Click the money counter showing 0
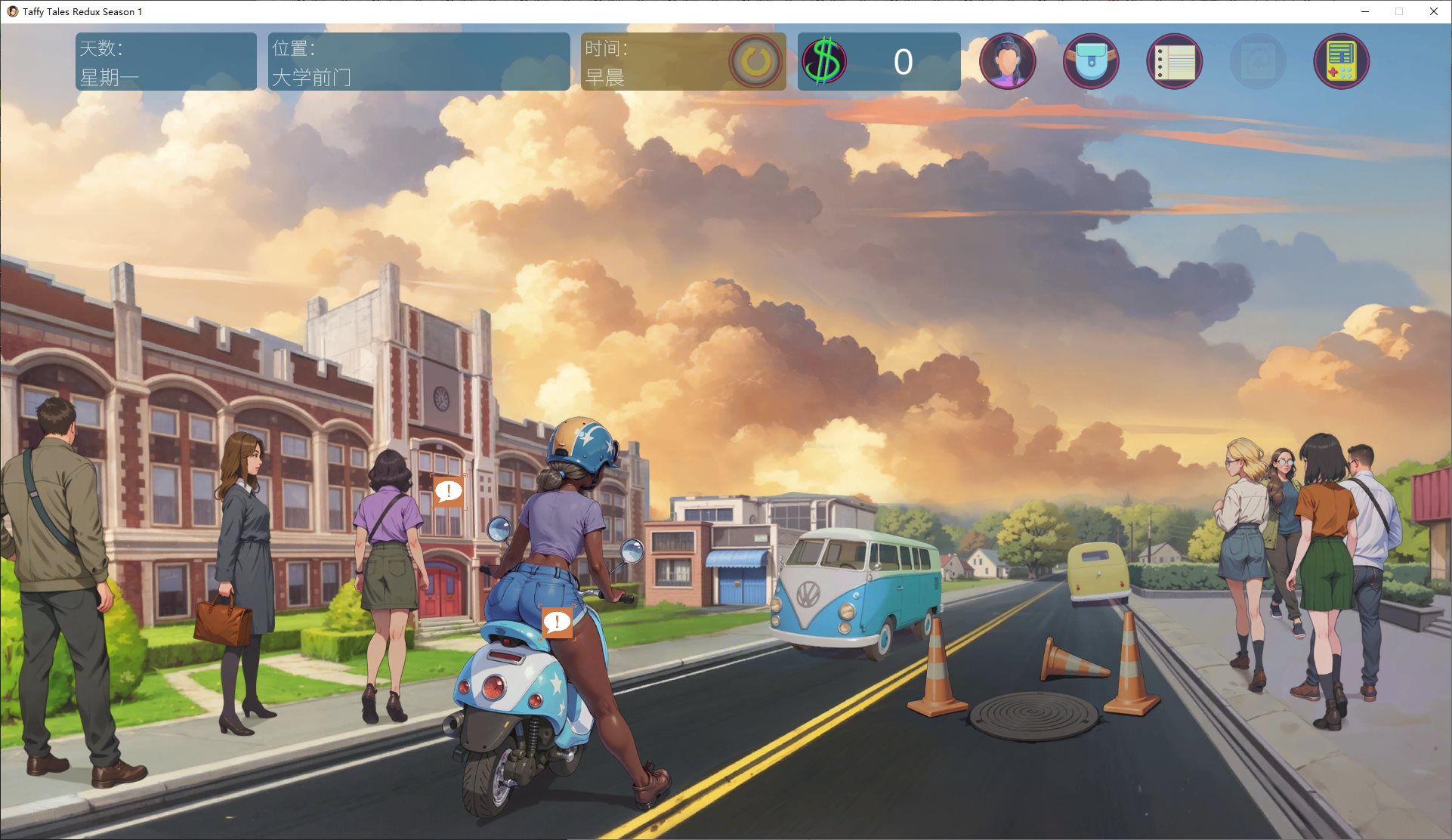The height and width of the screenshot is (840, 1452). (903, 61)
